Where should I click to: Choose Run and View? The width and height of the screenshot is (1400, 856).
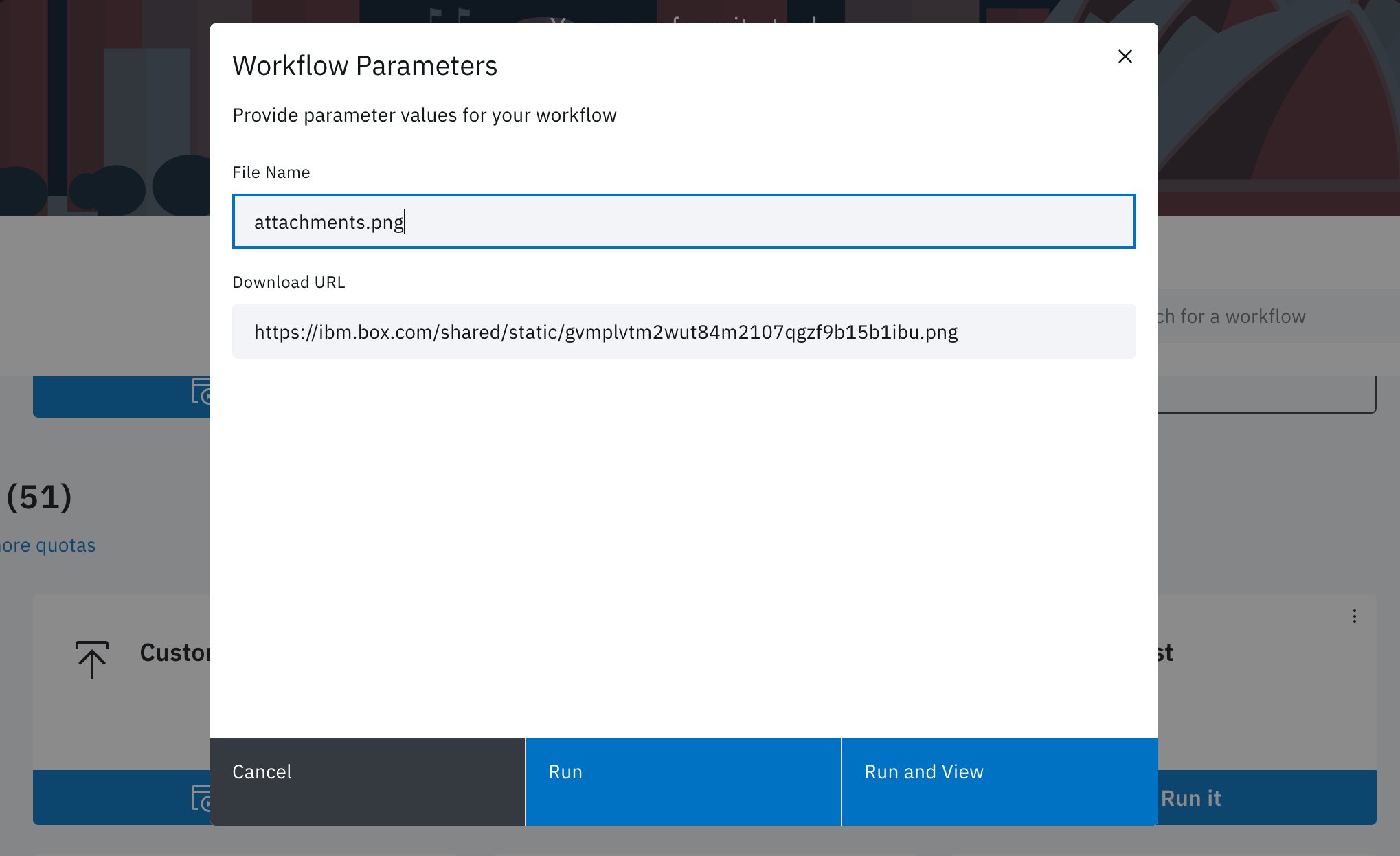pyautogui.click(x=999, y=781)
